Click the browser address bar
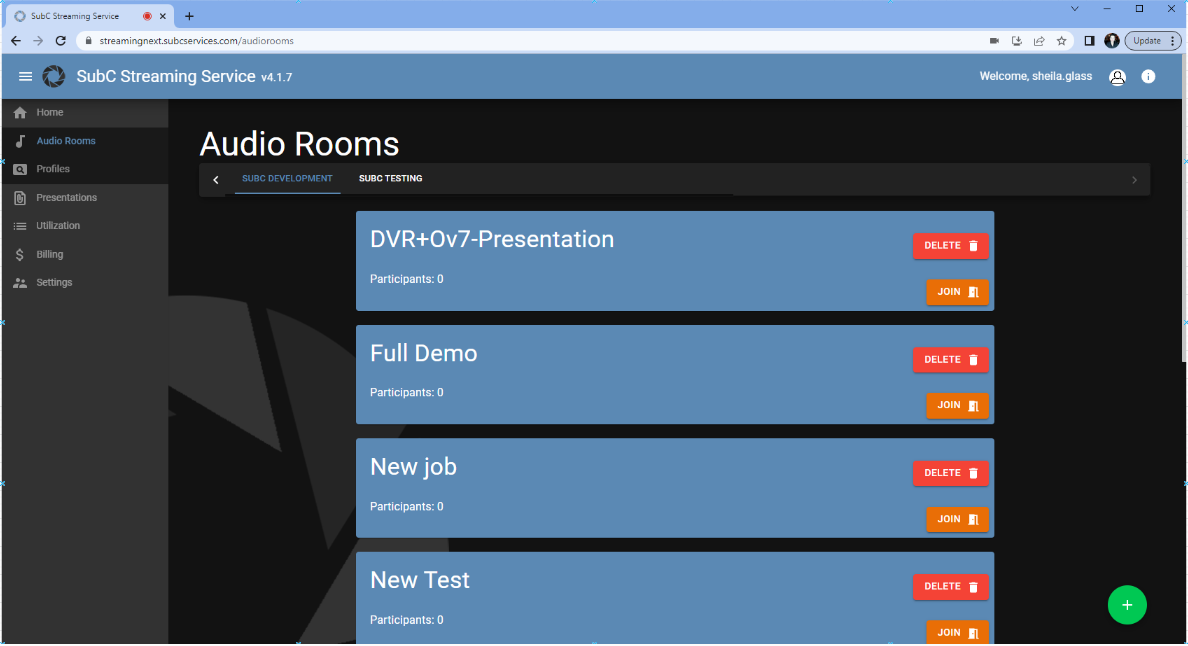 (500, 41)
